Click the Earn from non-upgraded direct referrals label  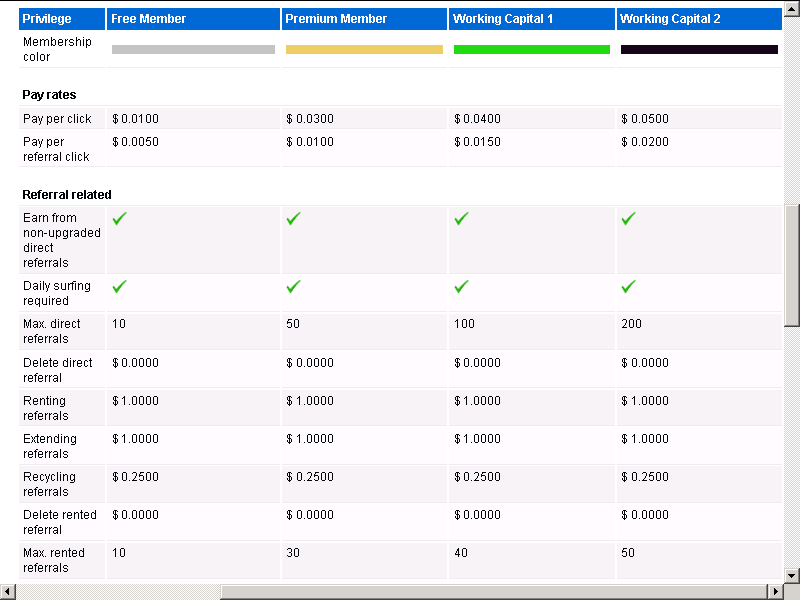click(62, 240)
